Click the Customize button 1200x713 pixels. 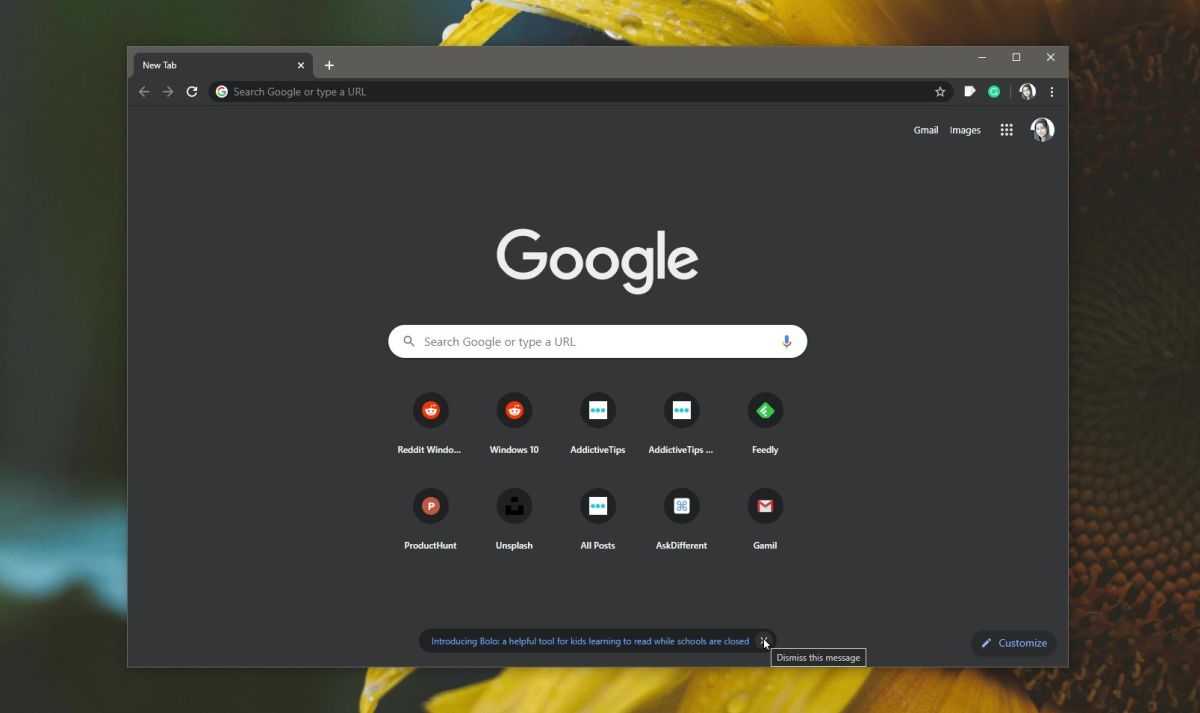(x=1013, y=643)
